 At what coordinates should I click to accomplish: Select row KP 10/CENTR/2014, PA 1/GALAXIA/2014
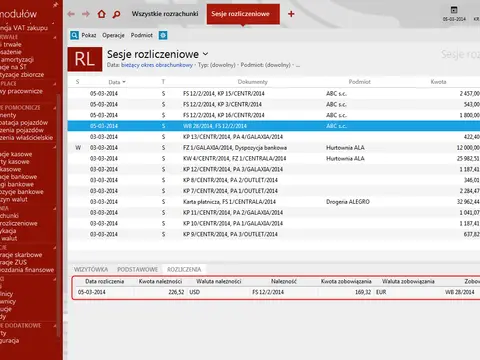coord(274,223)
